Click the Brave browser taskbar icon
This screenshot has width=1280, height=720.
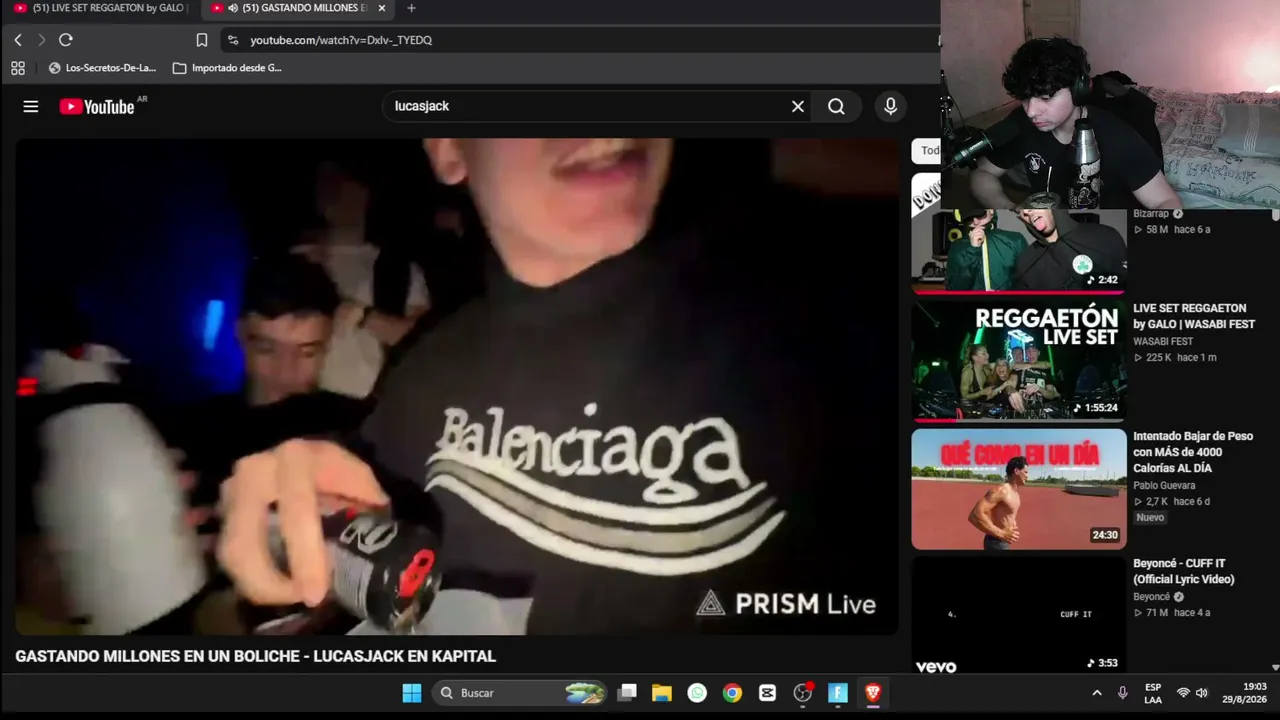(x=873, y=693)
